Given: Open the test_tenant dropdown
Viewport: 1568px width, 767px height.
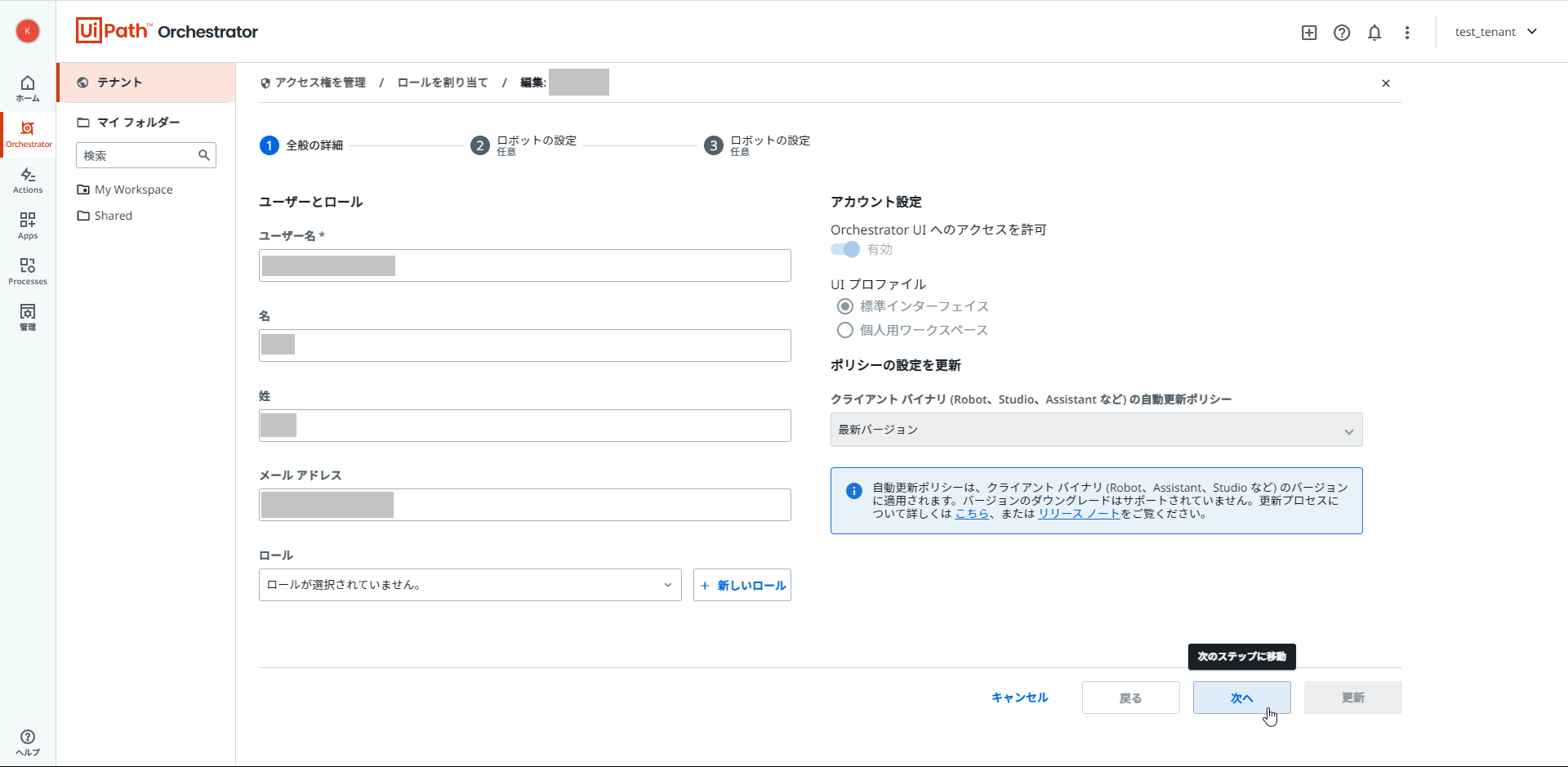Looking at the screenshot, I should [1496, 32].
